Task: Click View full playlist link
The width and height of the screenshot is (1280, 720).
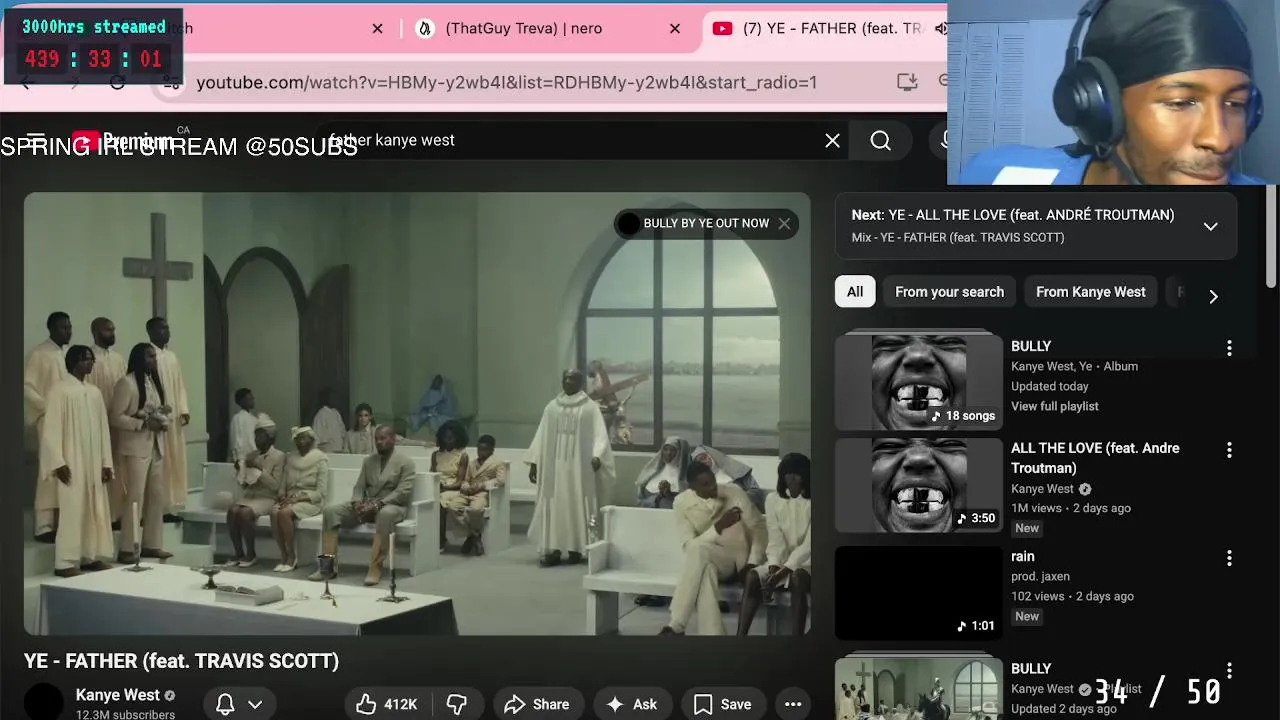Action: point(1055,406)
